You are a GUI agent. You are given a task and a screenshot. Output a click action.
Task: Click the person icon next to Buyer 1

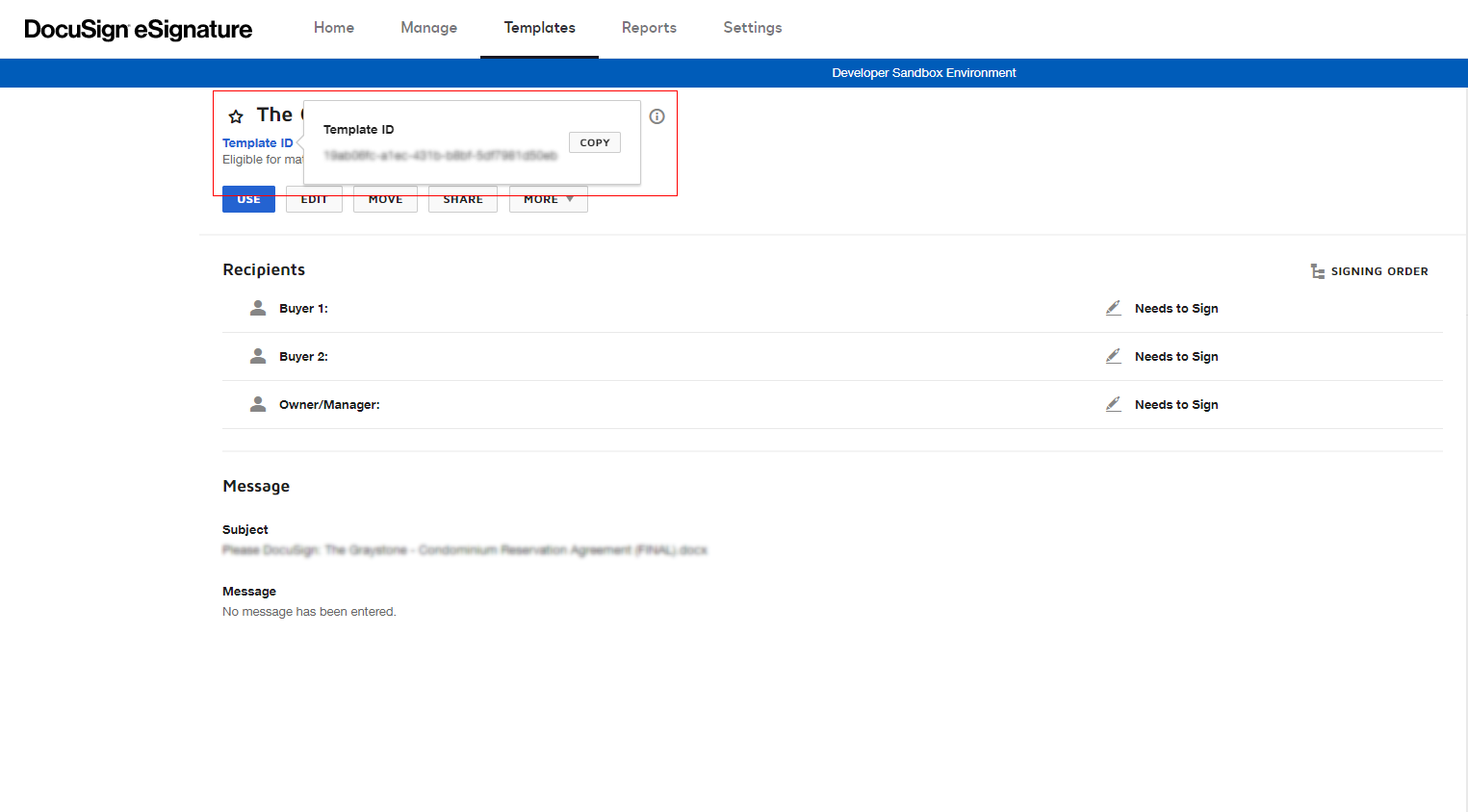coord(257,307)
